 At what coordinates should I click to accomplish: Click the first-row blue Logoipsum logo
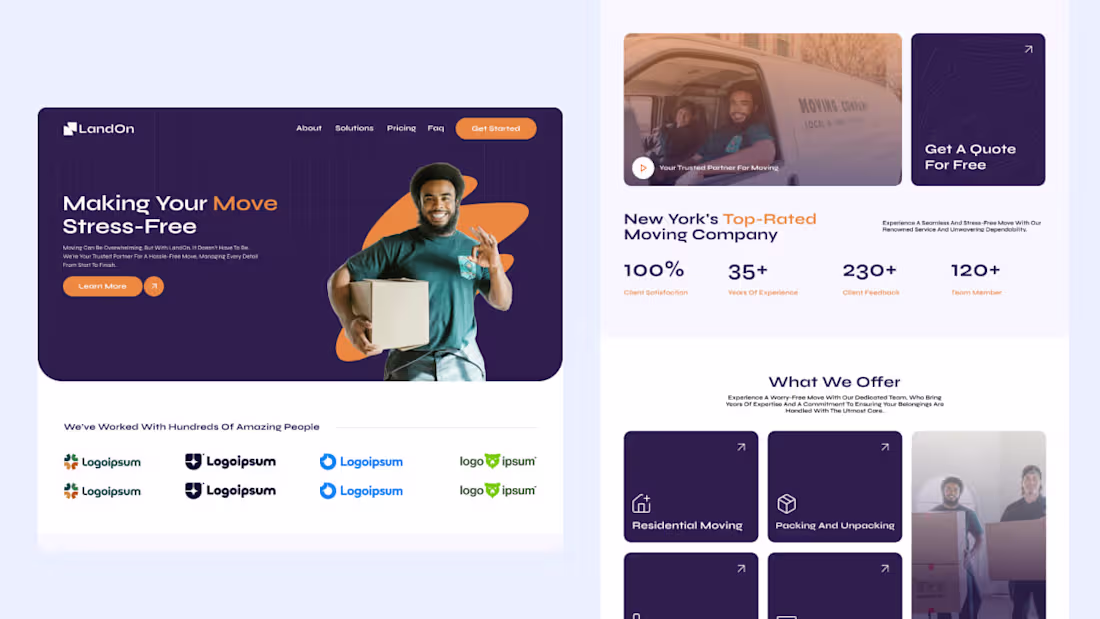click(361, 461)
